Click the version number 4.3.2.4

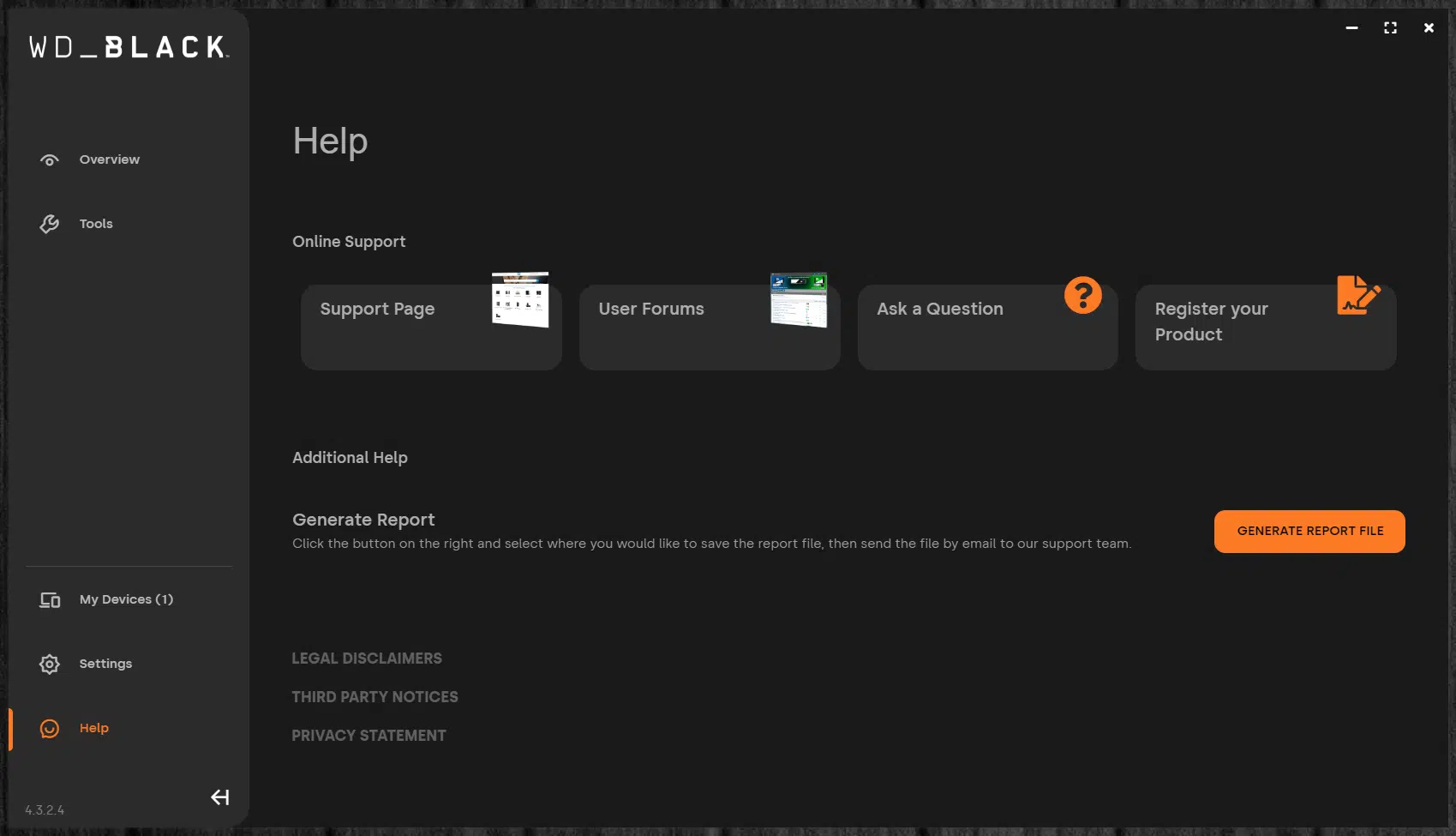(45, 810)
